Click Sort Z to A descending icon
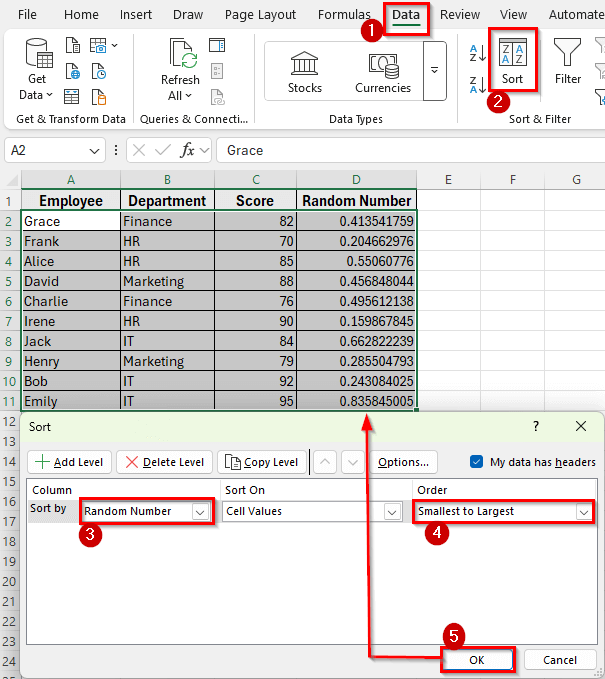Image resolution: width=605 pixels, height=679 pixels. click(477, 85)
